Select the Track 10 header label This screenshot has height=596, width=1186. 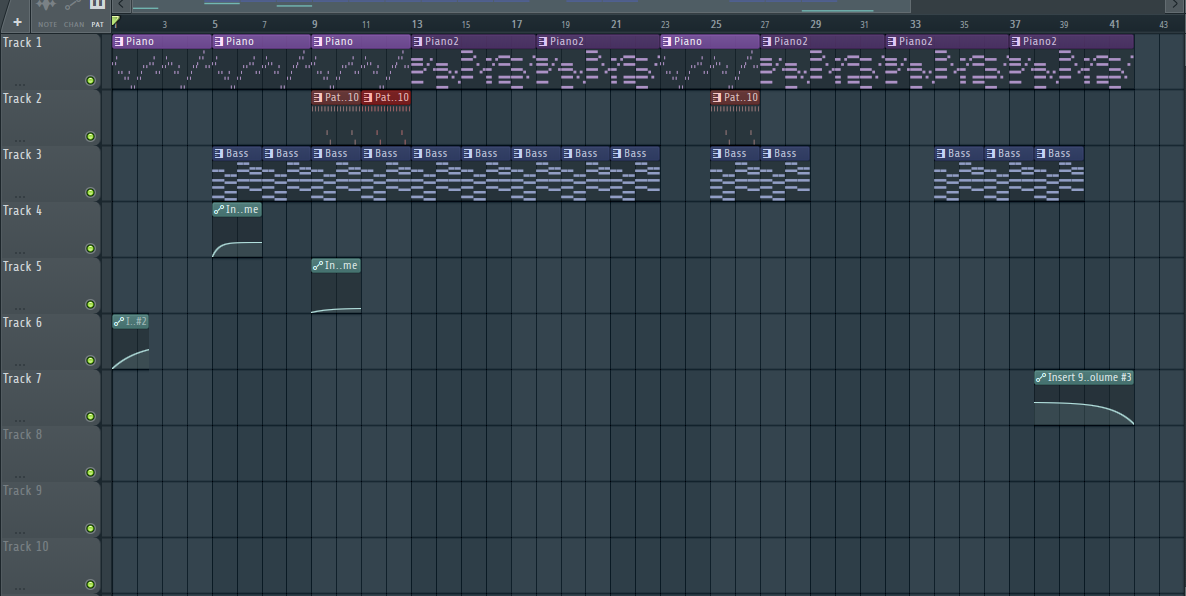tap(26, 546)
